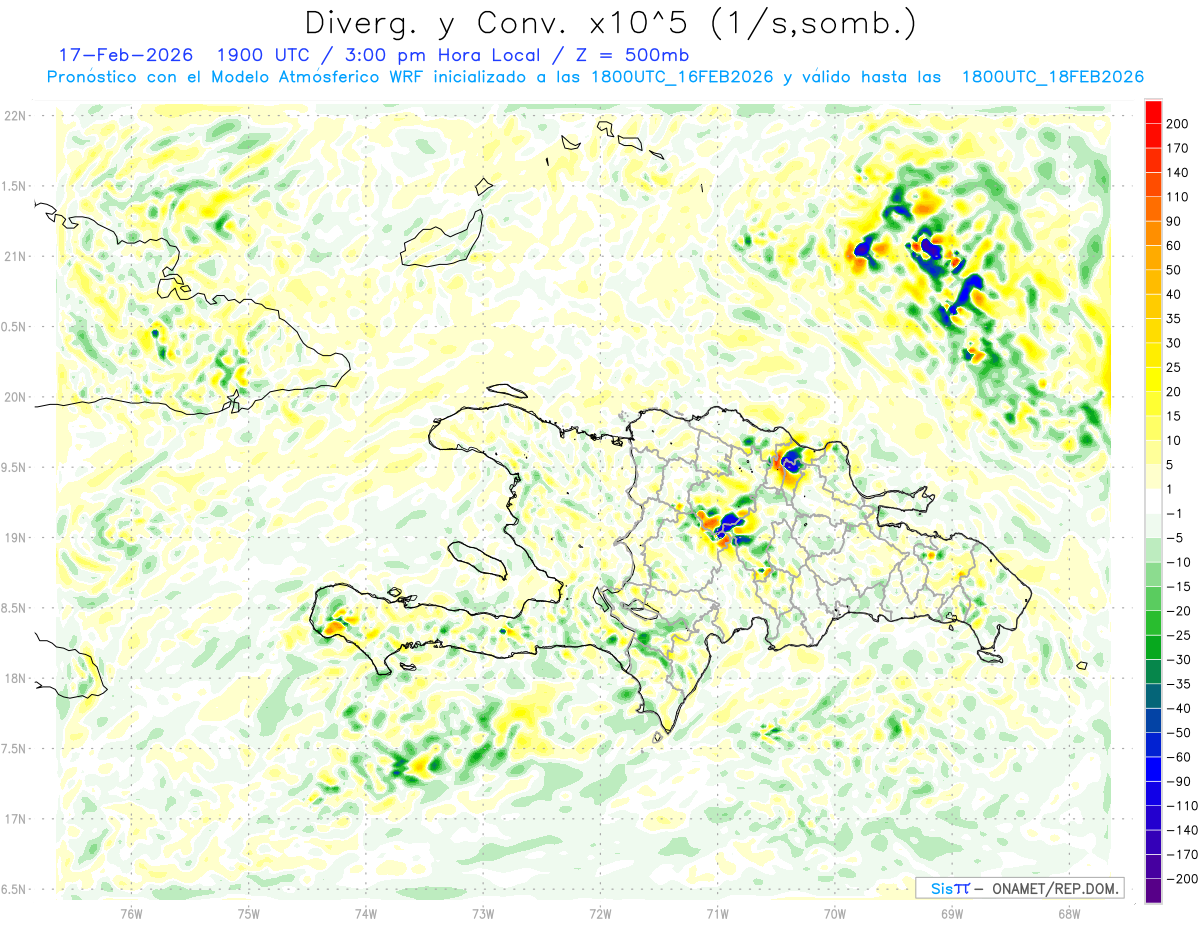Screen dimensions: 1200x927
Task: Click the '71W' longitude label
Action: click(x=717, y=913)
